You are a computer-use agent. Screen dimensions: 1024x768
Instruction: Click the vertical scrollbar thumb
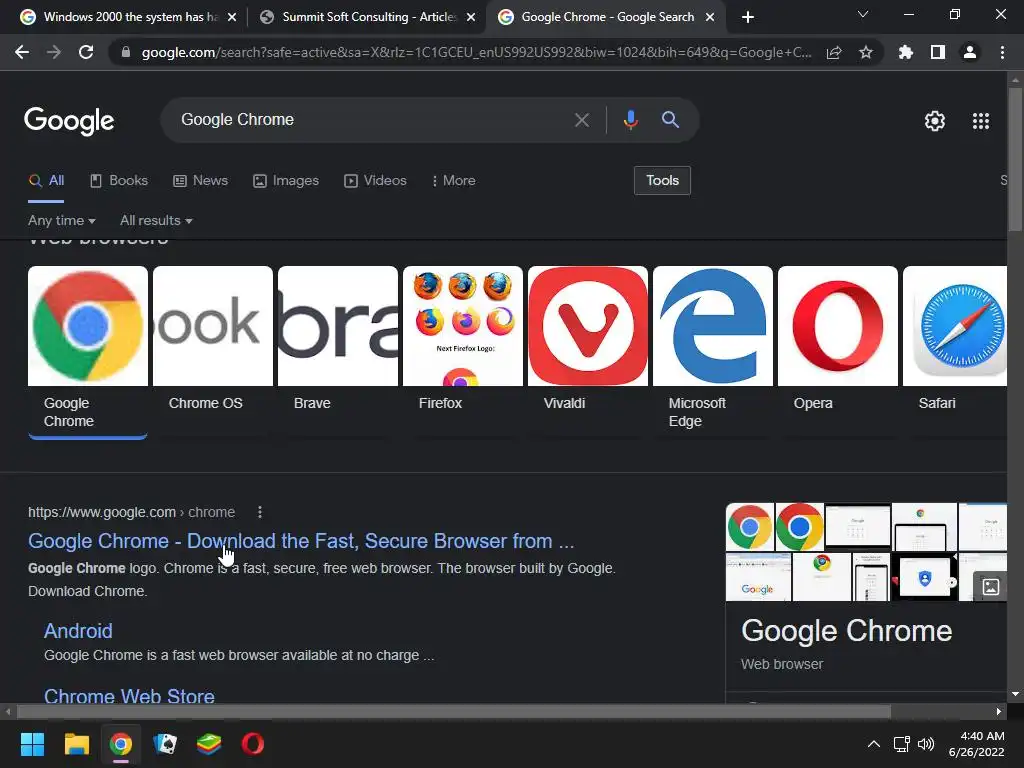pos(1015,159)
